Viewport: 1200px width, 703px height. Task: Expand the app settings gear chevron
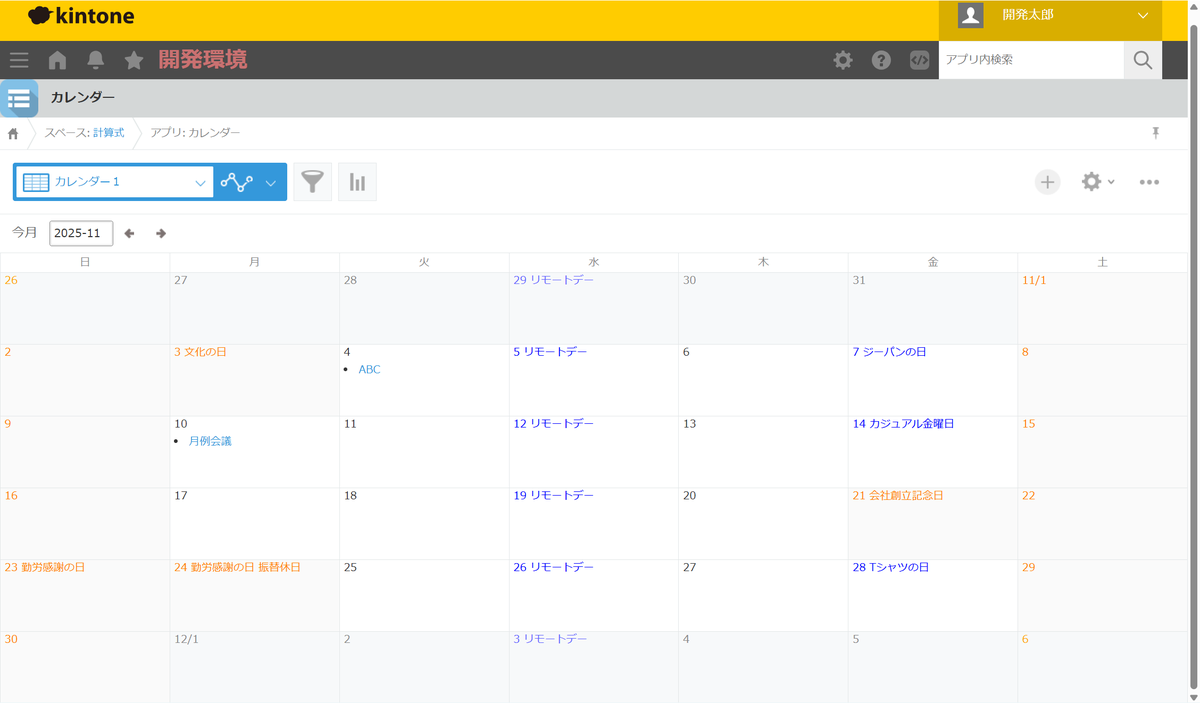coord(1111,182)
